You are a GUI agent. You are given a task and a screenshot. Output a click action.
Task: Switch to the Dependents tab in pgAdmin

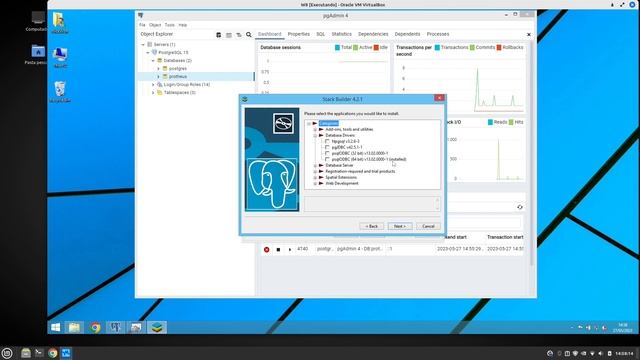click(407, 34)
